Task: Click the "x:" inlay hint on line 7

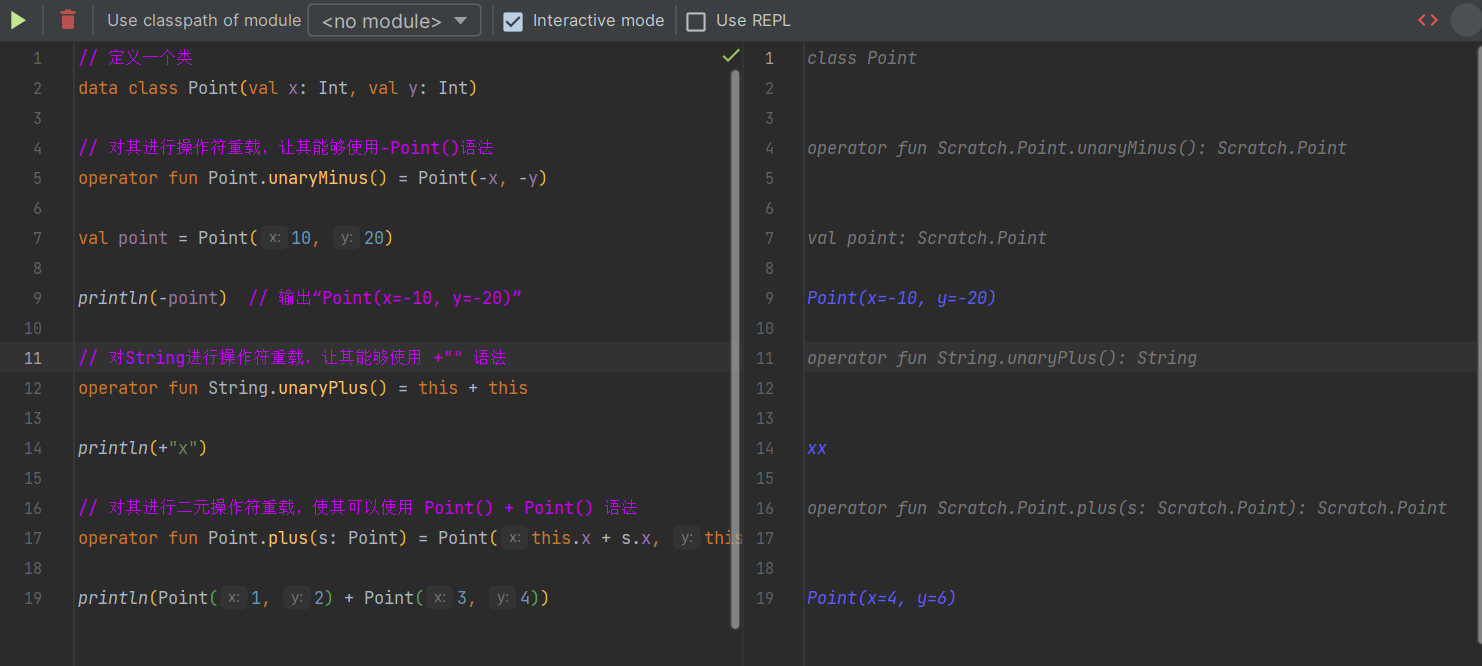Action: click(x=274, y=238)
